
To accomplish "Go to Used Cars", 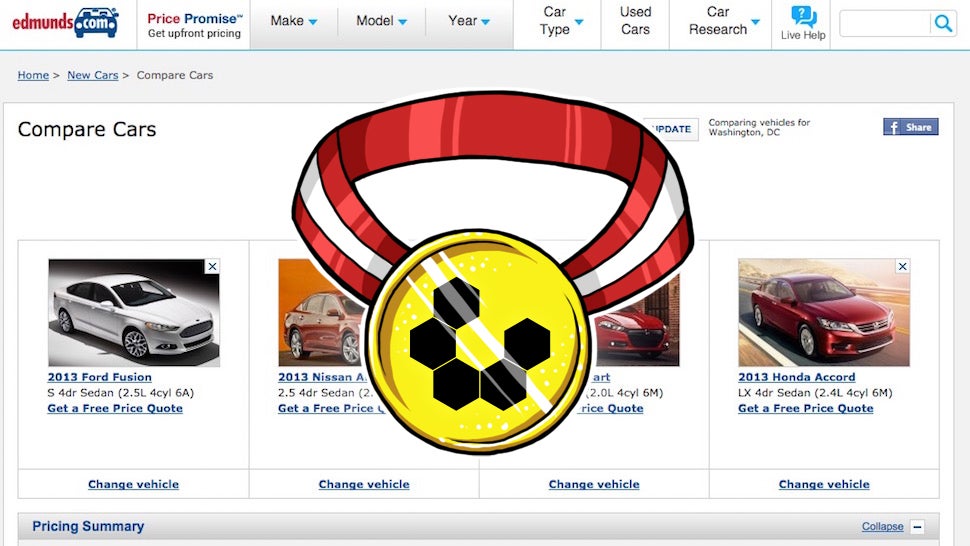I will (635, 20).
